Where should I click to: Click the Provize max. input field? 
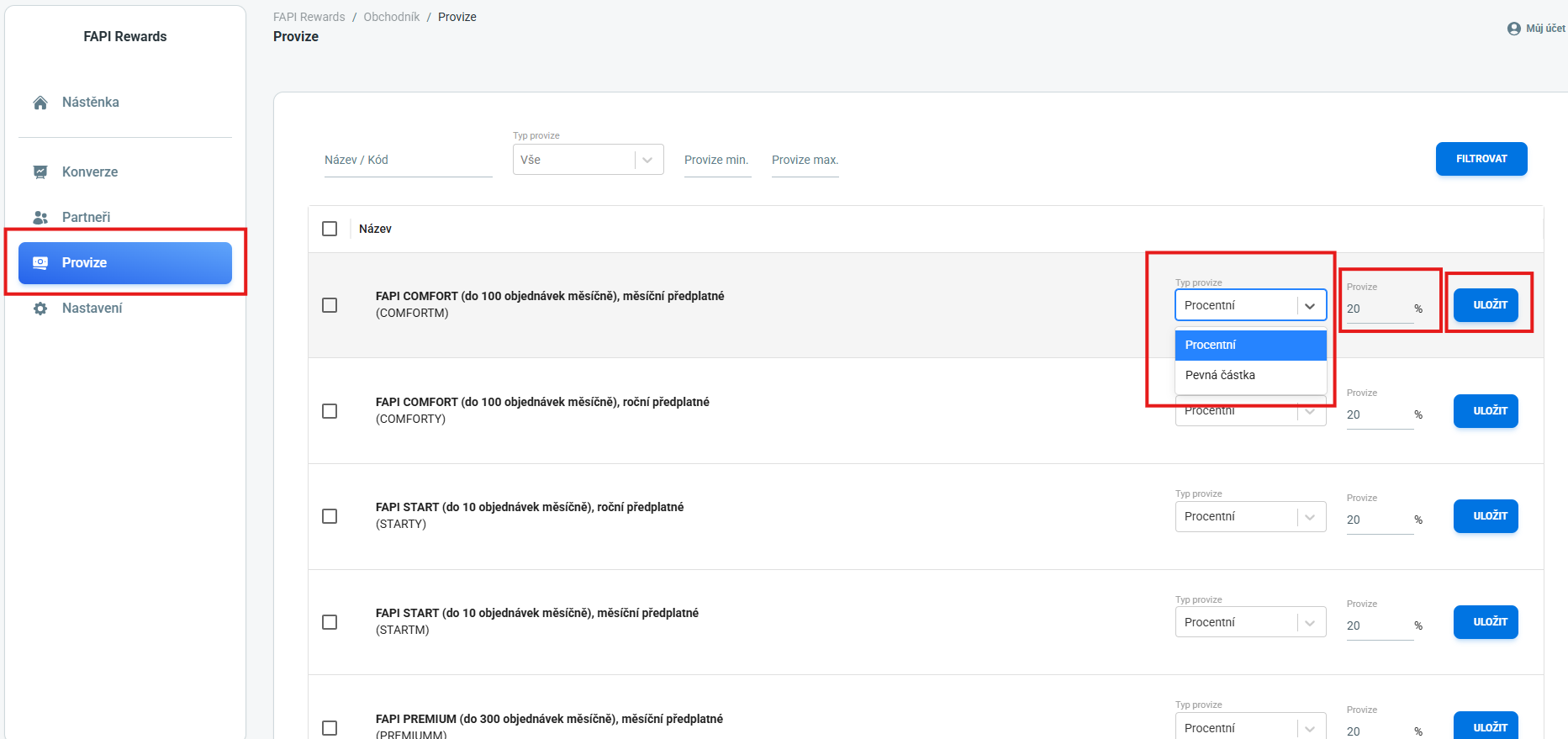(x=805, y=160)
